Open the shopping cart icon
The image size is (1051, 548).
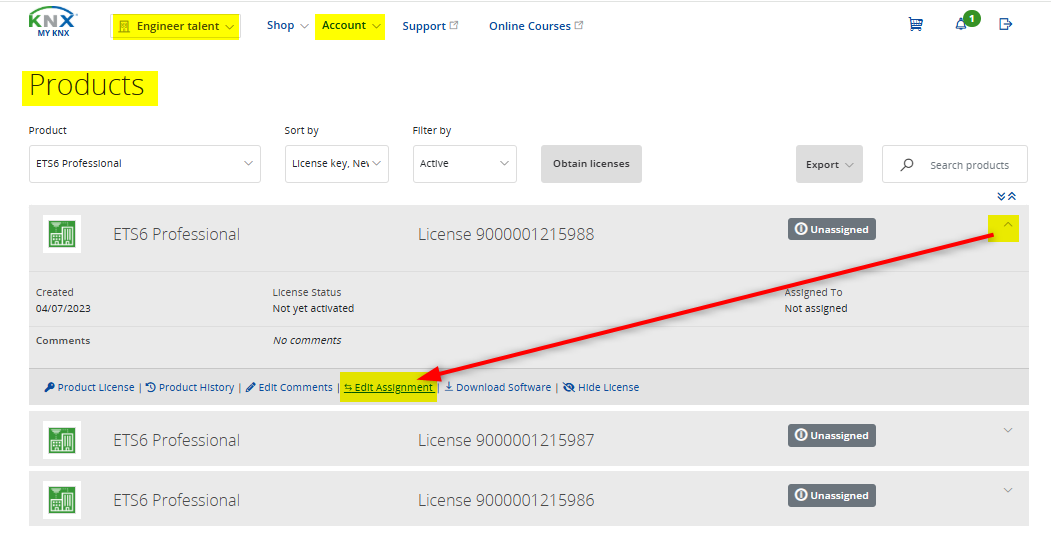tap(916, 24)
